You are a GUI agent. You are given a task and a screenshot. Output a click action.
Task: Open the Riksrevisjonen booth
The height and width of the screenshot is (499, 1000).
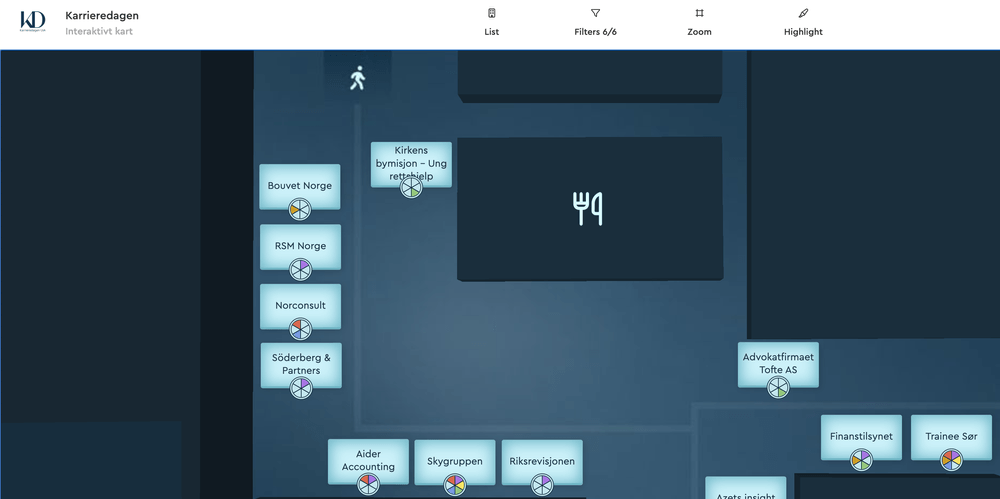(541, 461)
